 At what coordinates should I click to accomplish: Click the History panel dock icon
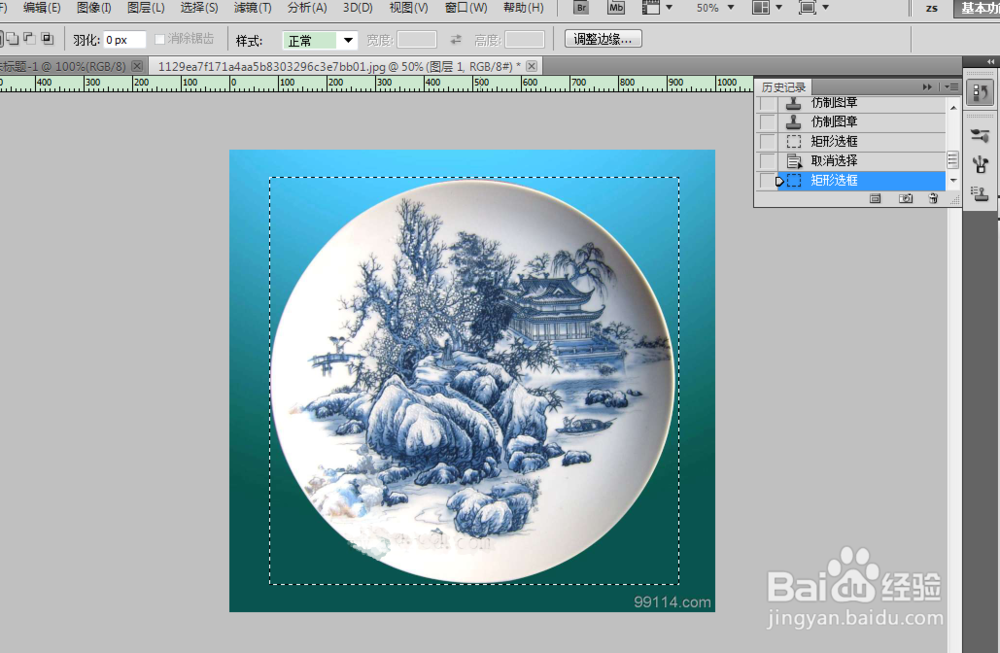pyautogui.click(x=980, y=93)
